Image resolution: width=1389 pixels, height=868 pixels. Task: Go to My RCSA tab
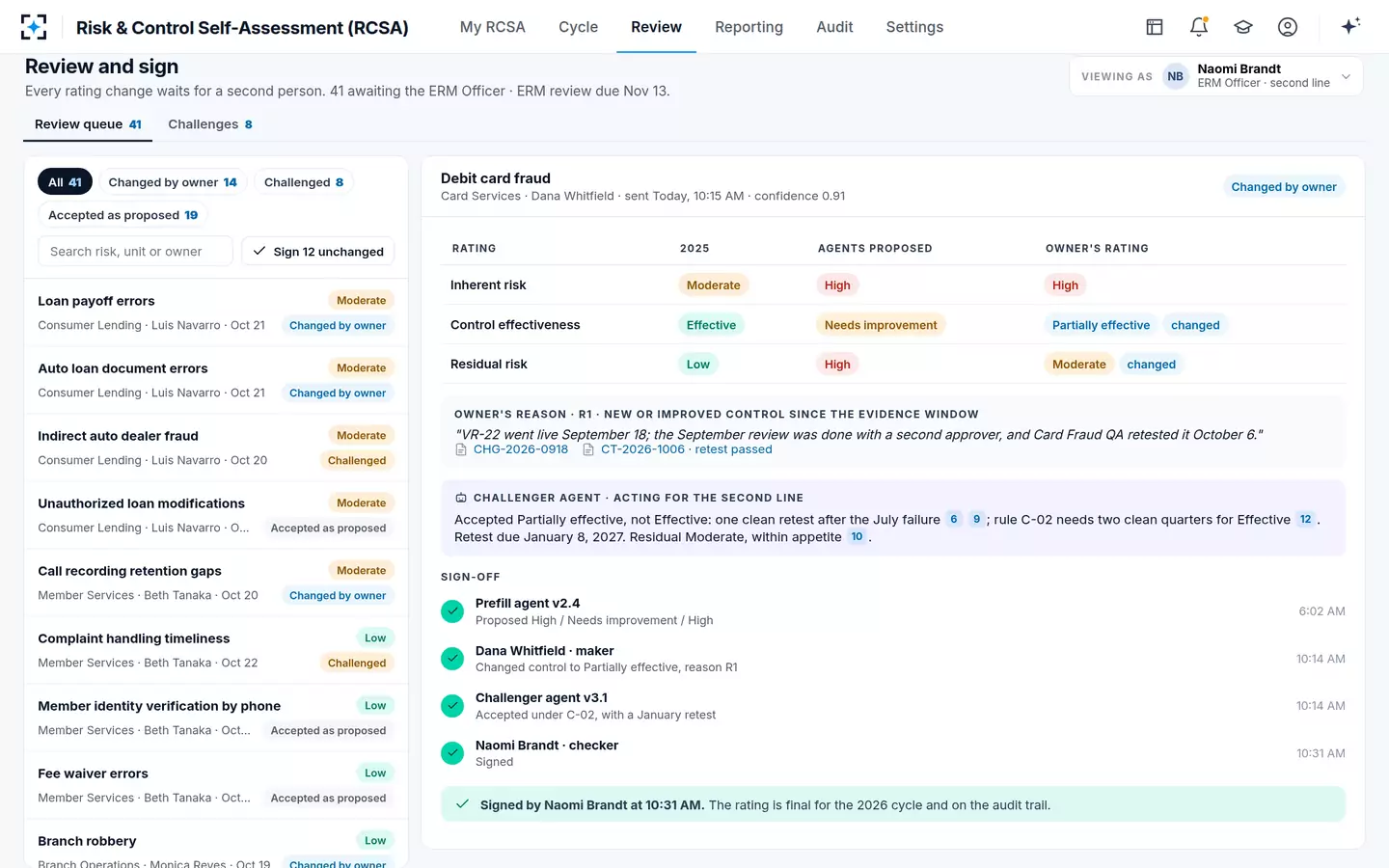pos(493,27)
